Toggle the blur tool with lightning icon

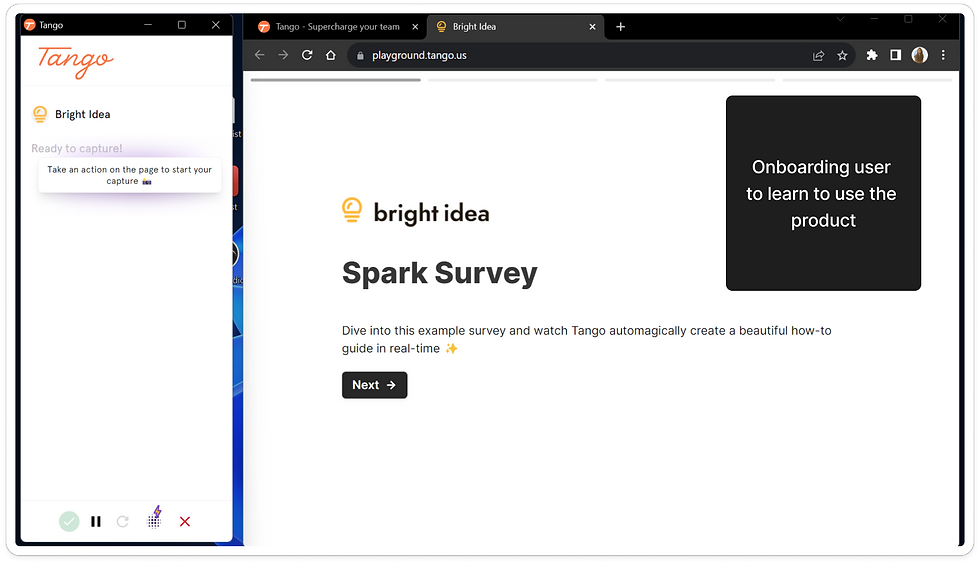(x=154, y=518)
